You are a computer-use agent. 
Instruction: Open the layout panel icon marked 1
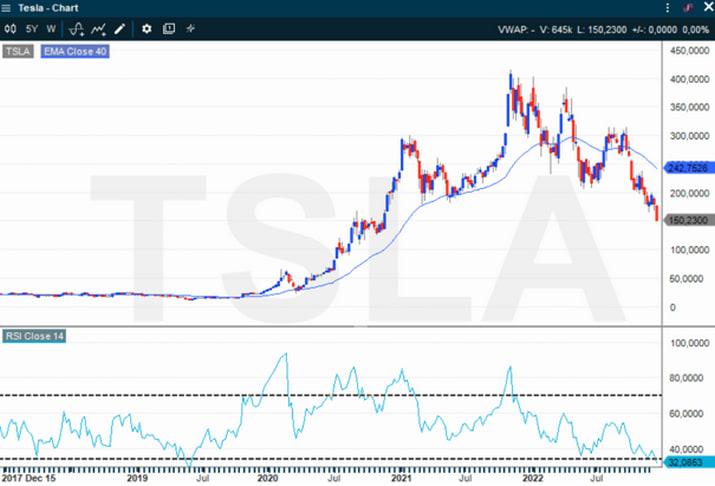point(169,29)
